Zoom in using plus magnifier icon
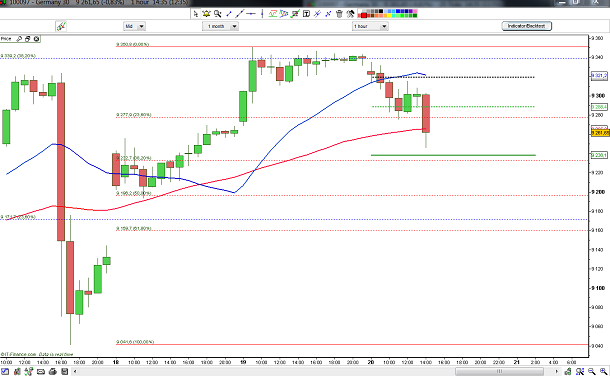This screenshot has height=376, width=610. point(603,372)
